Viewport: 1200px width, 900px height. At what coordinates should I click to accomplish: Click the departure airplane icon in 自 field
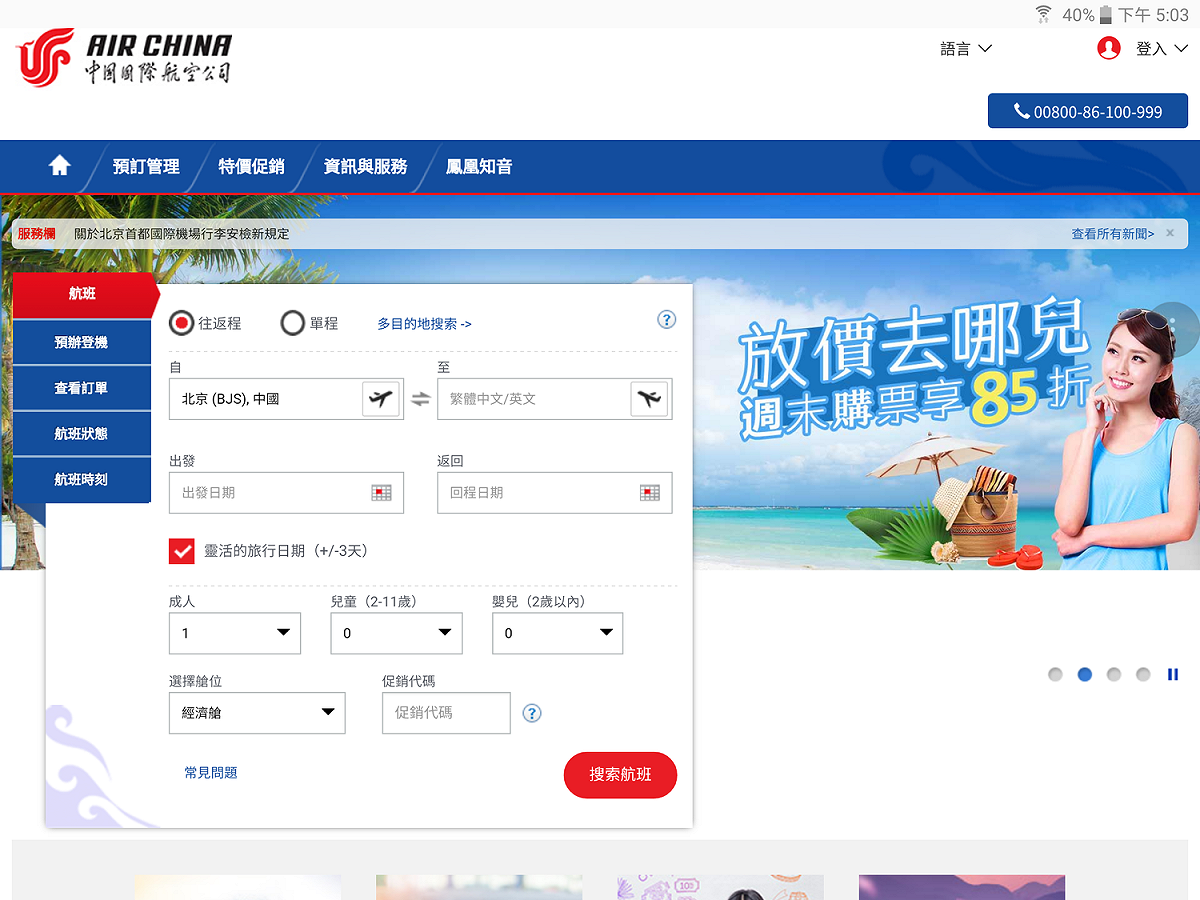(380, 399)
